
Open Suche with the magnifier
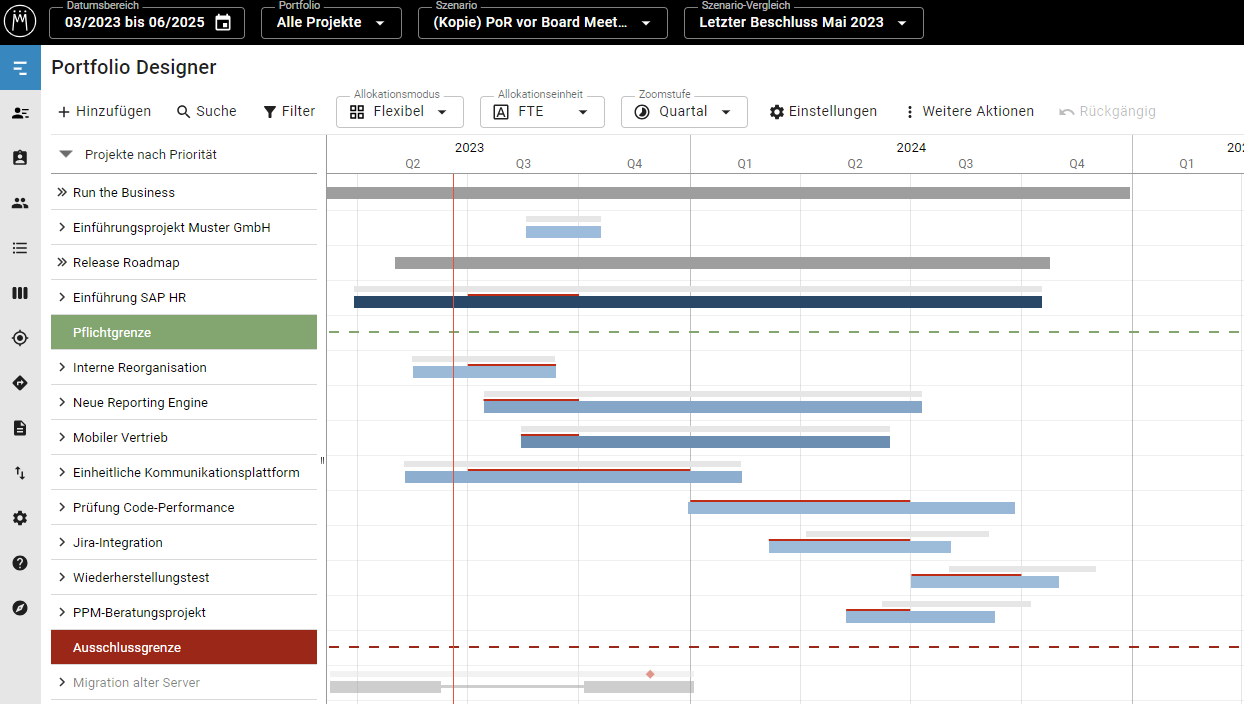point(207,111)
